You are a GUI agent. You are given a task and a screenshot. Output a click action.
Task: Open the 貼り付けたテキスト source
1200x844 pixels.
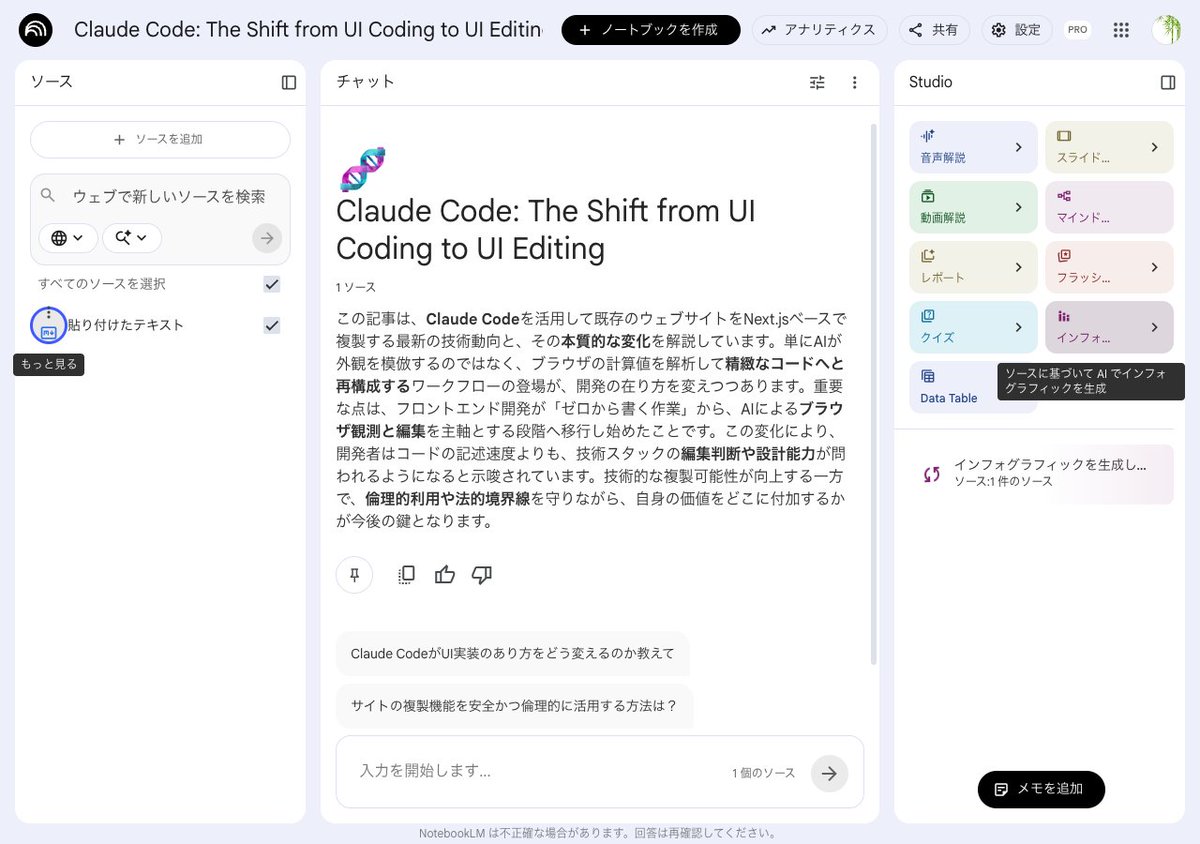tap(126, 325)
